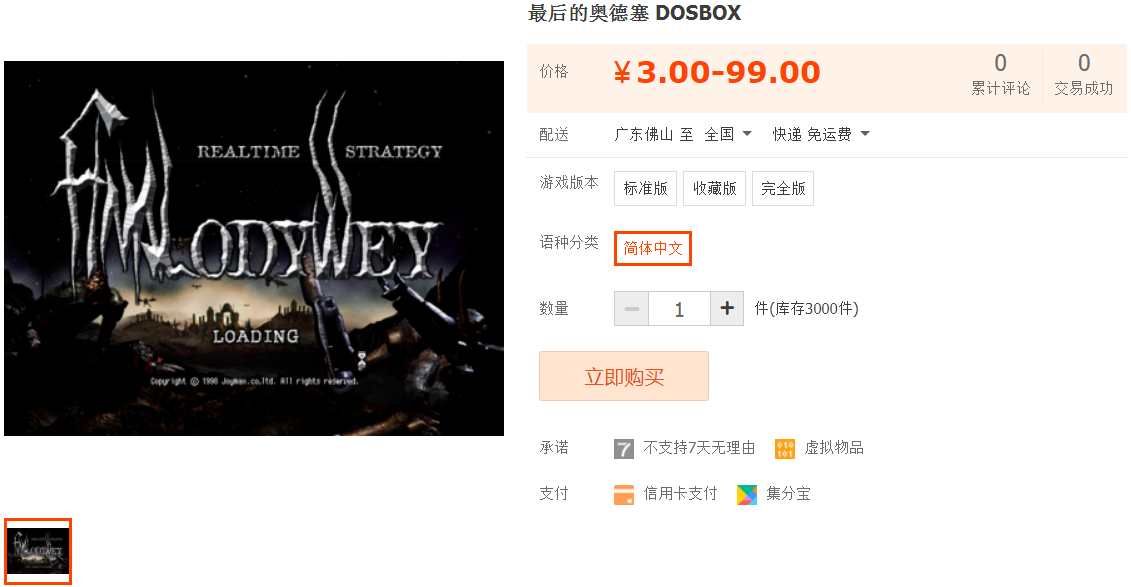The image size is (1131, 587).
Task: Click the 立即购买 buy now button
Action: (624, 376)
